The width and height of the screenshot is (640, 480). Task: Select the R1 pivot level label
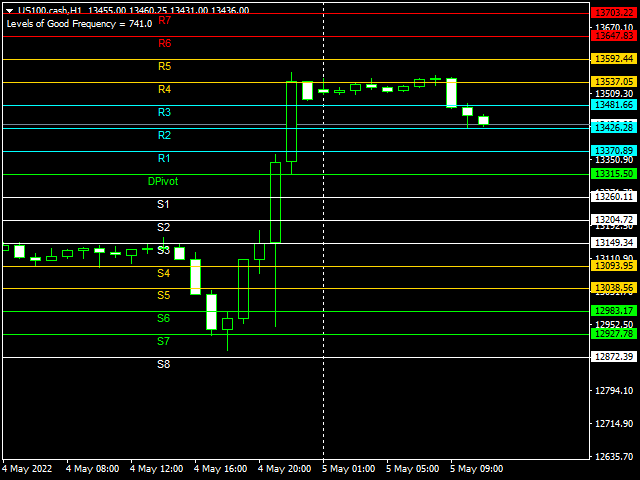[164, 158]
